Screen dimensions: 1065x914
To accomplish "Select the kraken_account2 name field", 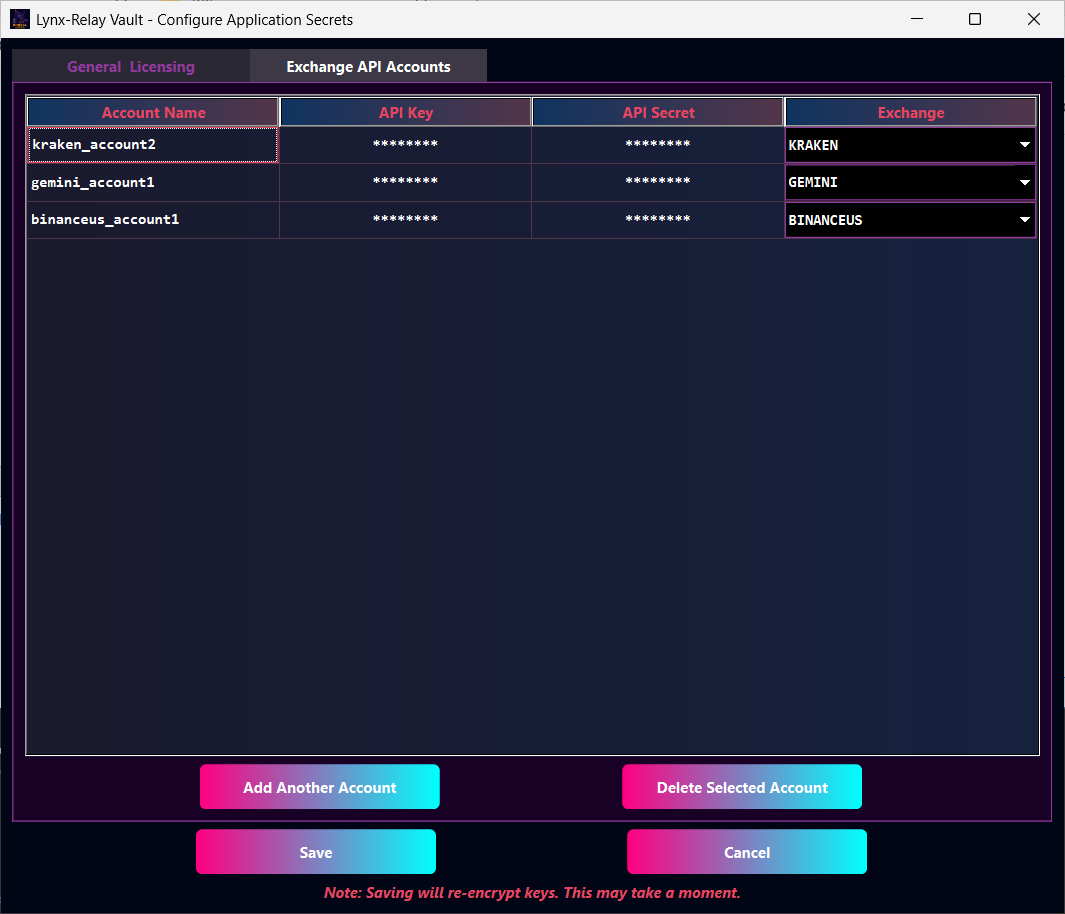I will click(152, 145).
